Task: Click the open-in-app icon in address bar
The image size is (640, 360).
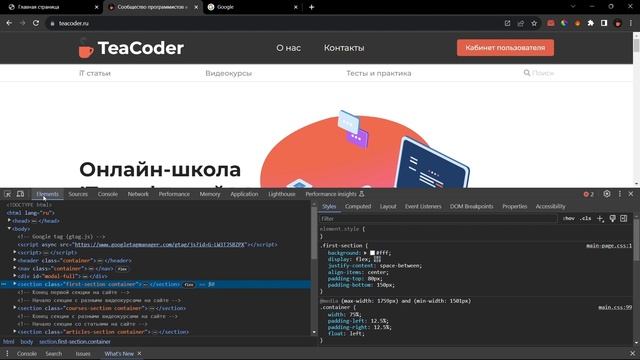Action: coord(507,23)
